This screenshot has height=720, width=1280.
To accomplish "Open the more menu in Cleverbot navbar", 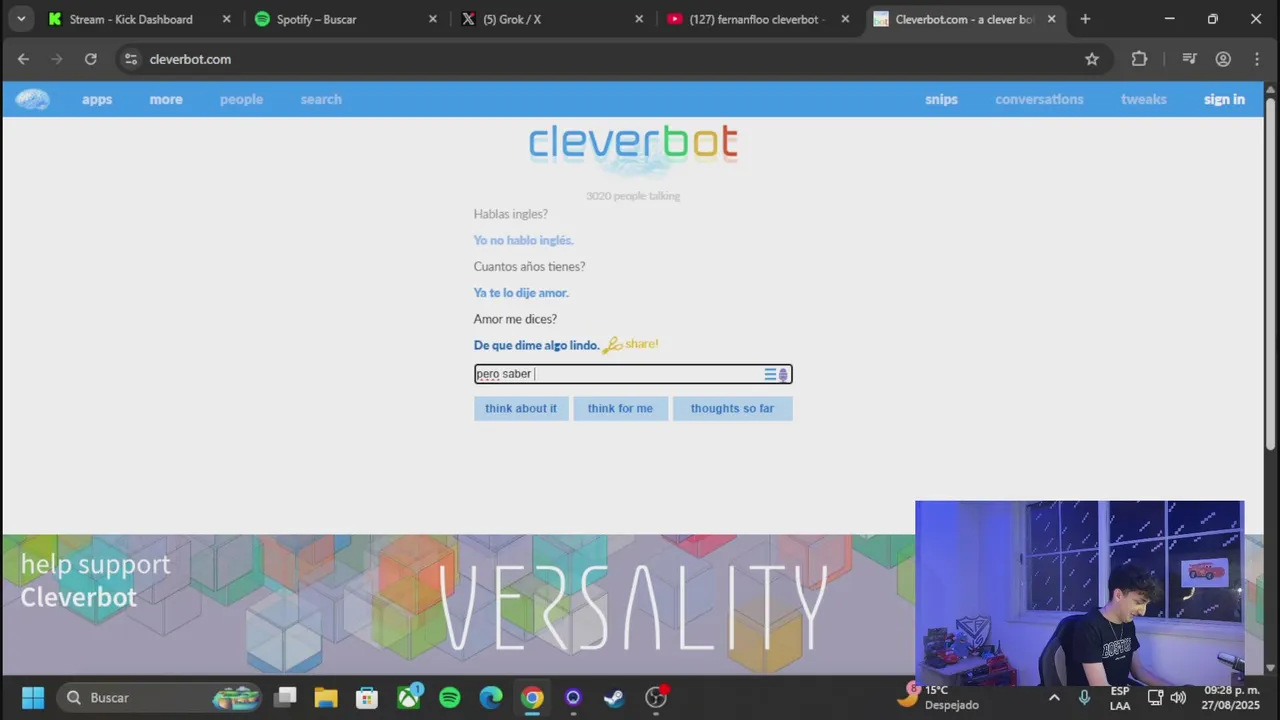I will pyautogui.click(x=166, y=99).
